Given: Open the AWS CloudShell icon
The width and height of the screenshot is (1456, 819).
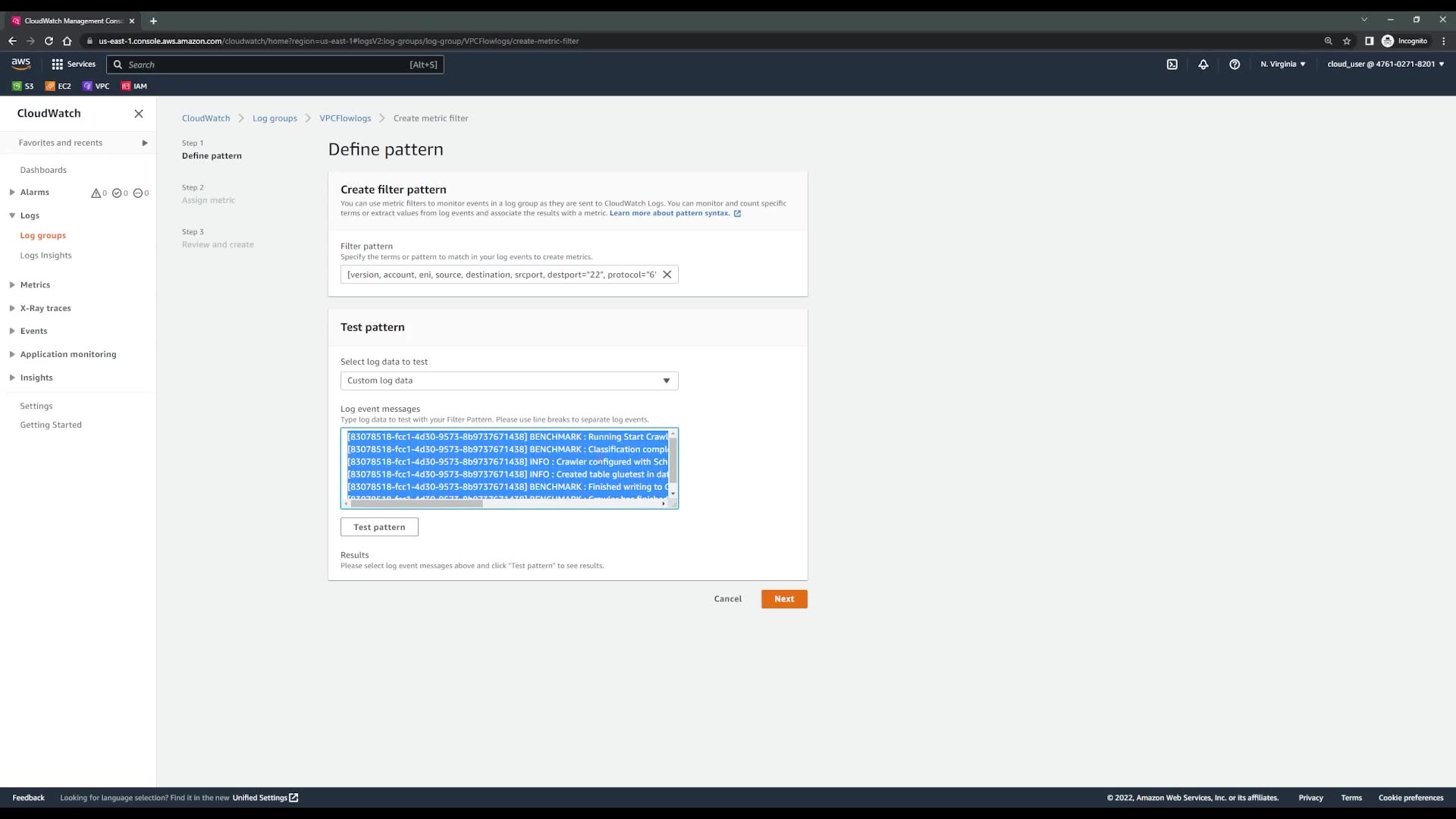Looking at the screenshot, I should [x=1172, y=64].
